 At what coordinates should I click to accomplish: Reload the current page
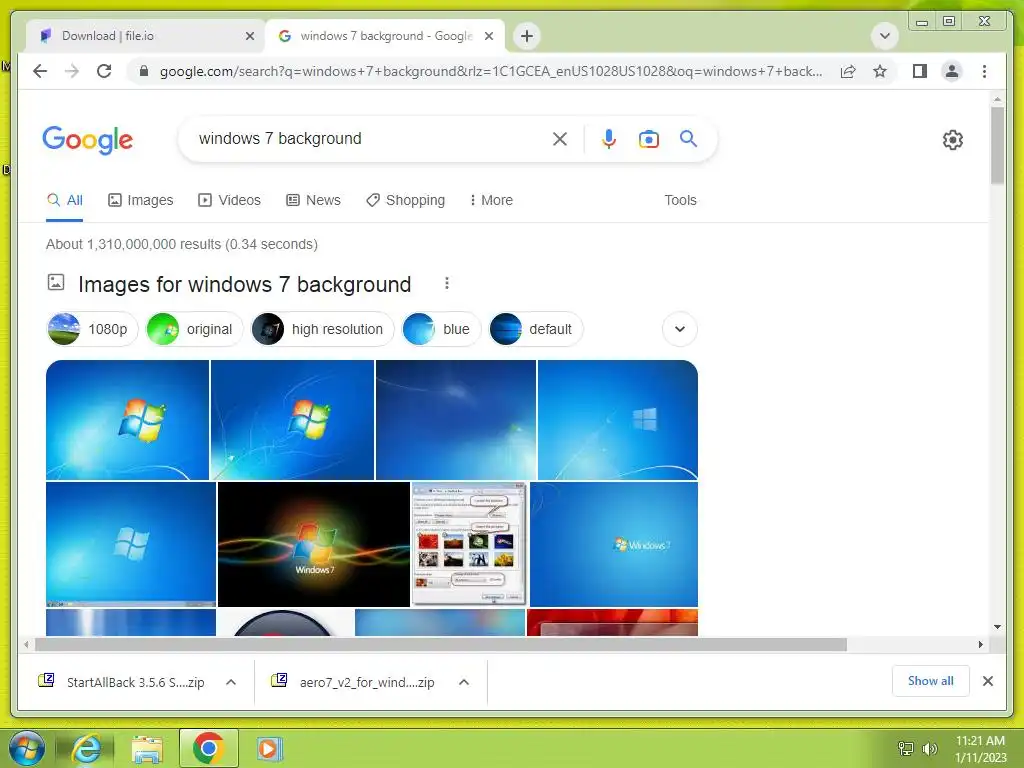(x=104, y=71)
